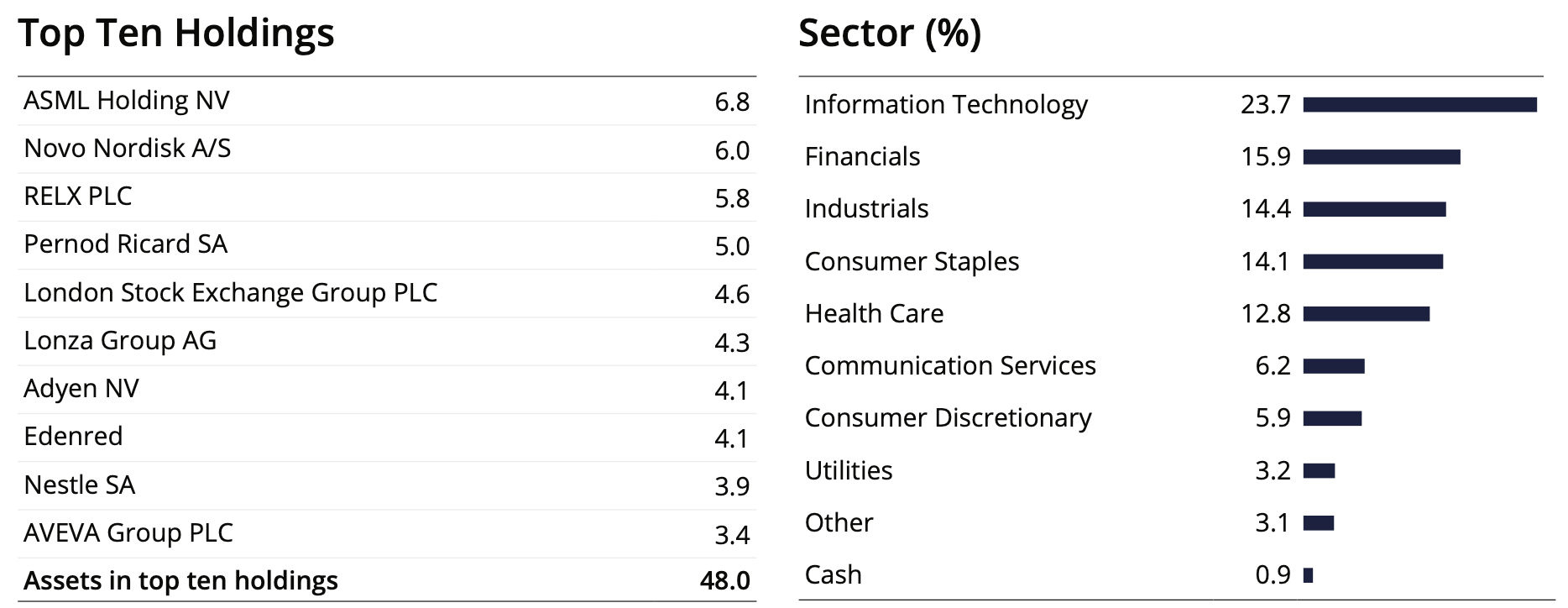1568x608 pixels.
Task: Click London Stock Exchange Group PLC
Action: pyautogui.click(x=231, y=293)
